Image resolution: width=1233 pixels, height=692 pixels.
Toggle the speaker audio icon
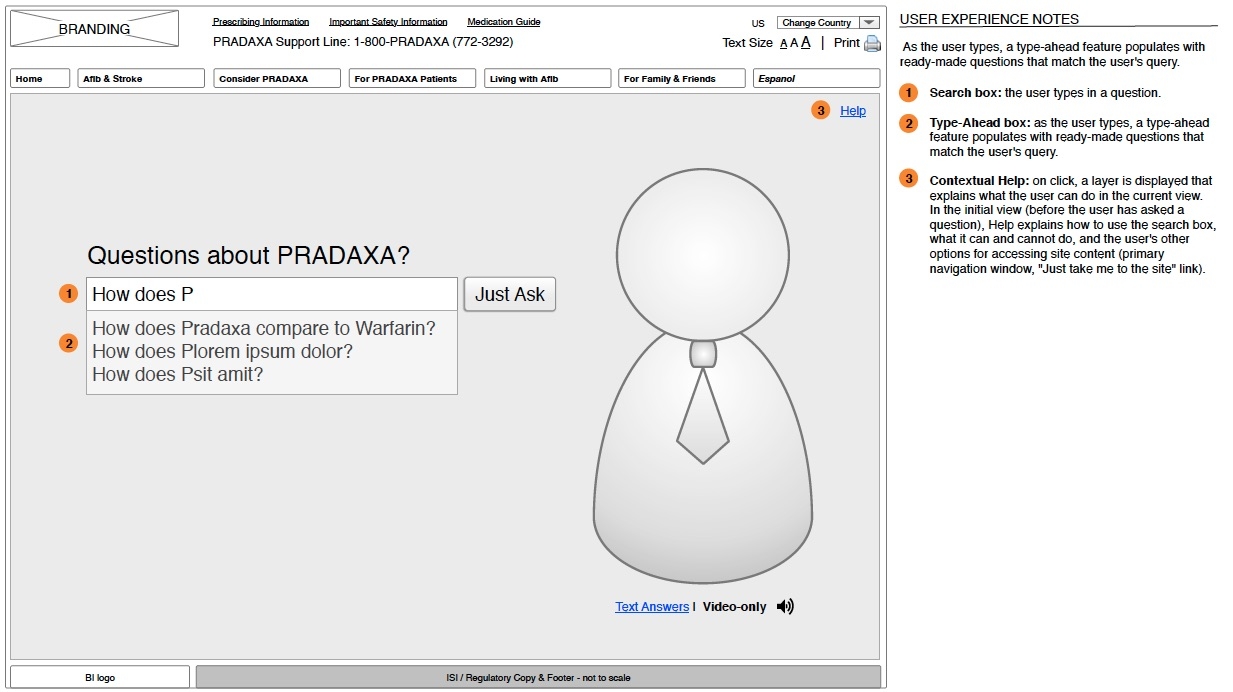[785, 606]
